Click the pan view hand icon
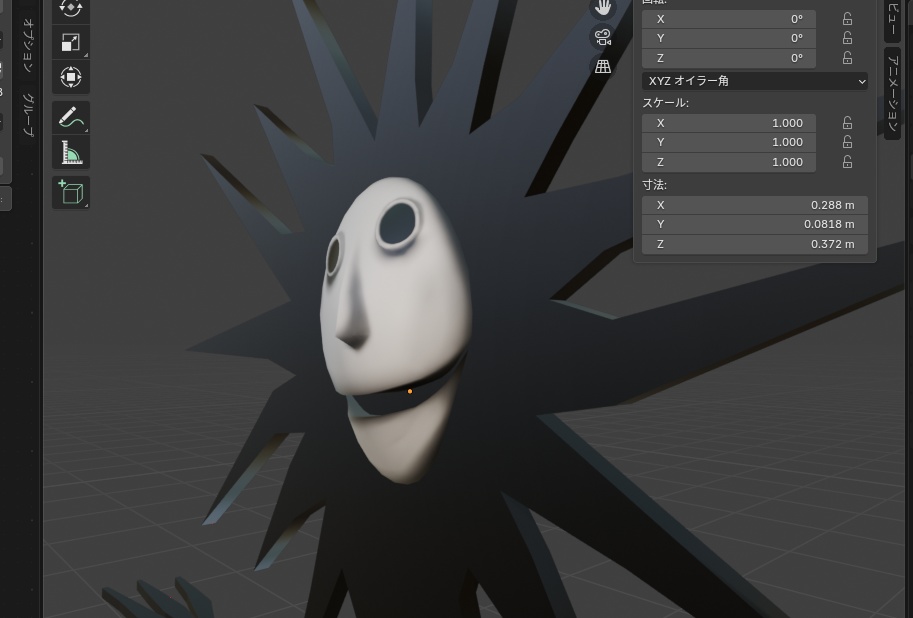Viewport: 913px width, 618px height. (603, 8)
